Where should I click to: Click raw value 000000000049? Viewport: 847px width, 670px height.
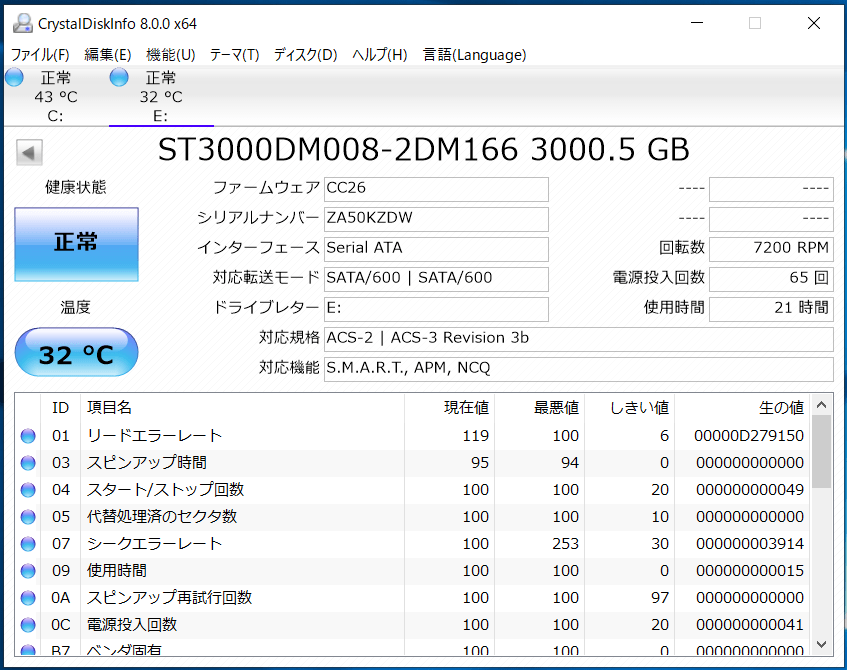point(750,490)
